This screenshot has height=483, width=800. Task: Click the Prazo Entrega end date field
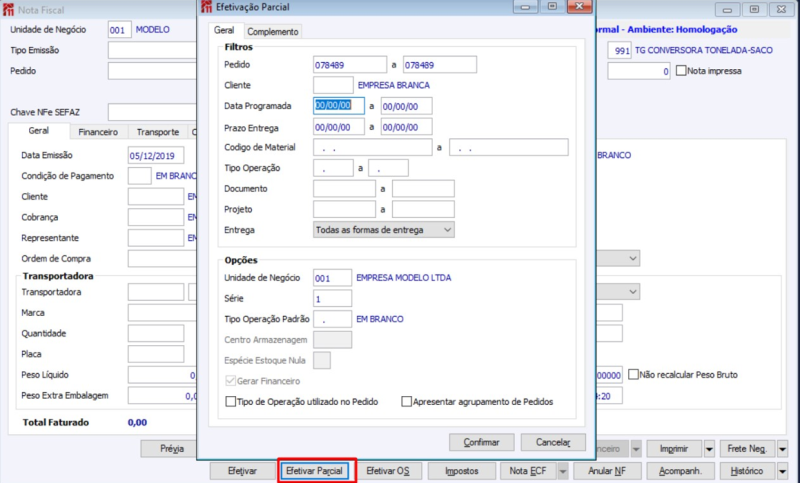pyautogui.click(x=407, y=127)
